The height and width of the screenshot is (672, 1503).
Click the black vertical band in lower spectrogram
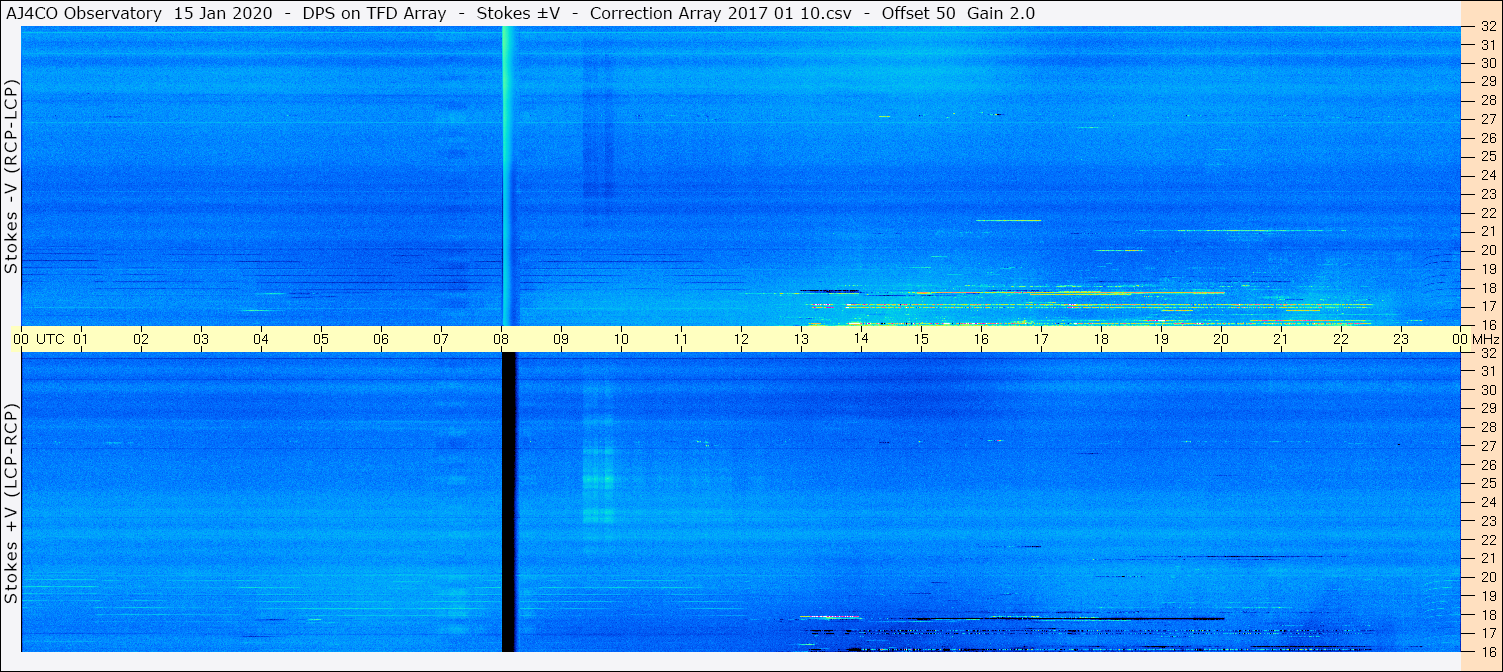pos(508,502)
